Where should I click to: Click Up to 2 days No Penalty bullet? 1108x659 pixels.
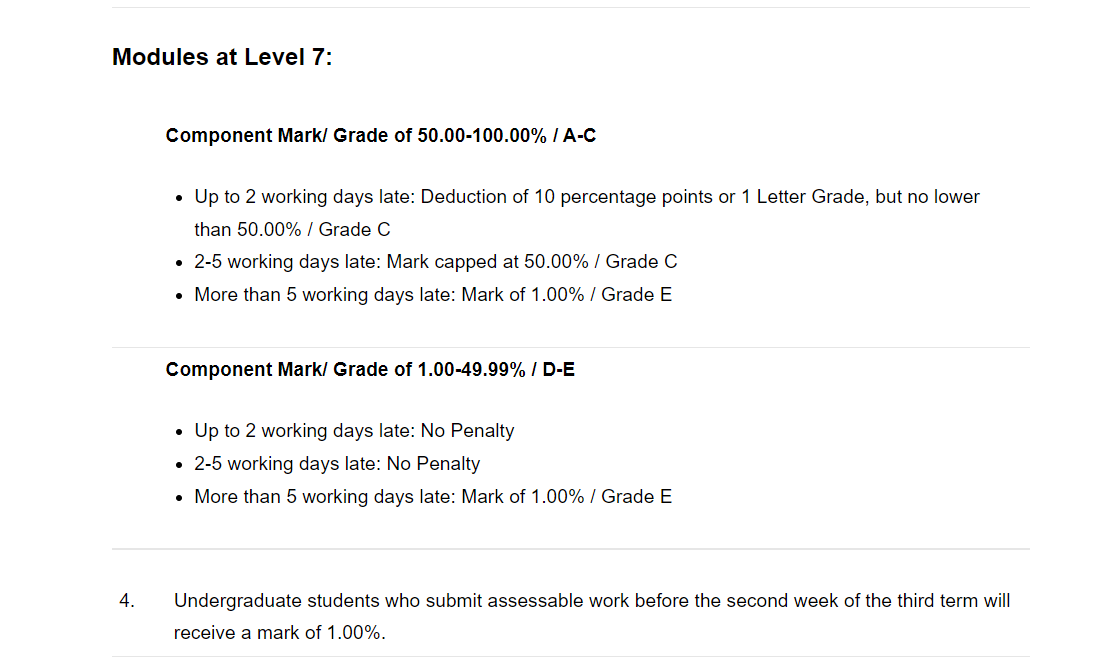pyautogui.click(x=354, y=431)
